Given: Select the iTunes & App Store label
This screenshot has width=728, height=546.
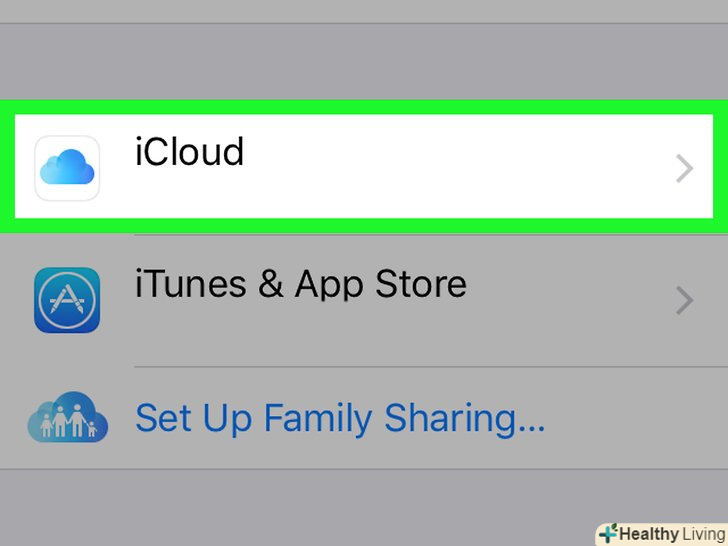Looking at the screenshot, I should coord(300,284).
